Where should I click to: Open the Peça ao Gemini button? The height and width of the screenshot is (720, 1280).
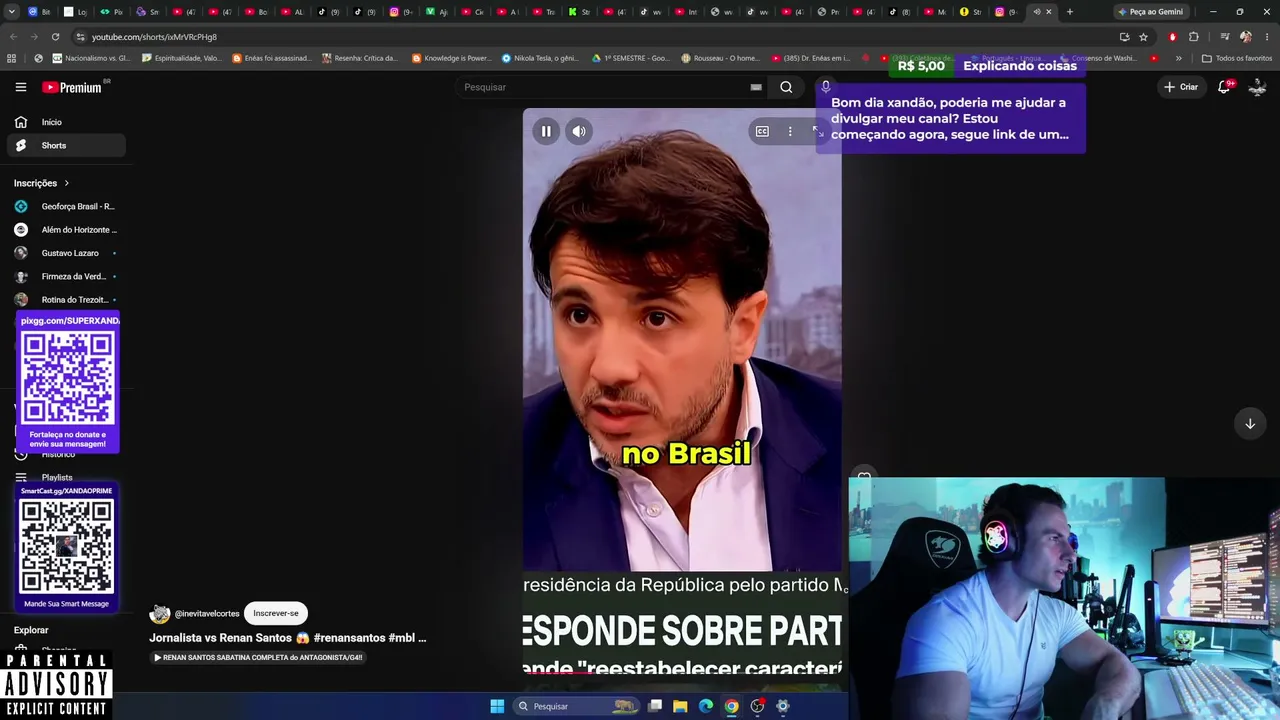1151,12
